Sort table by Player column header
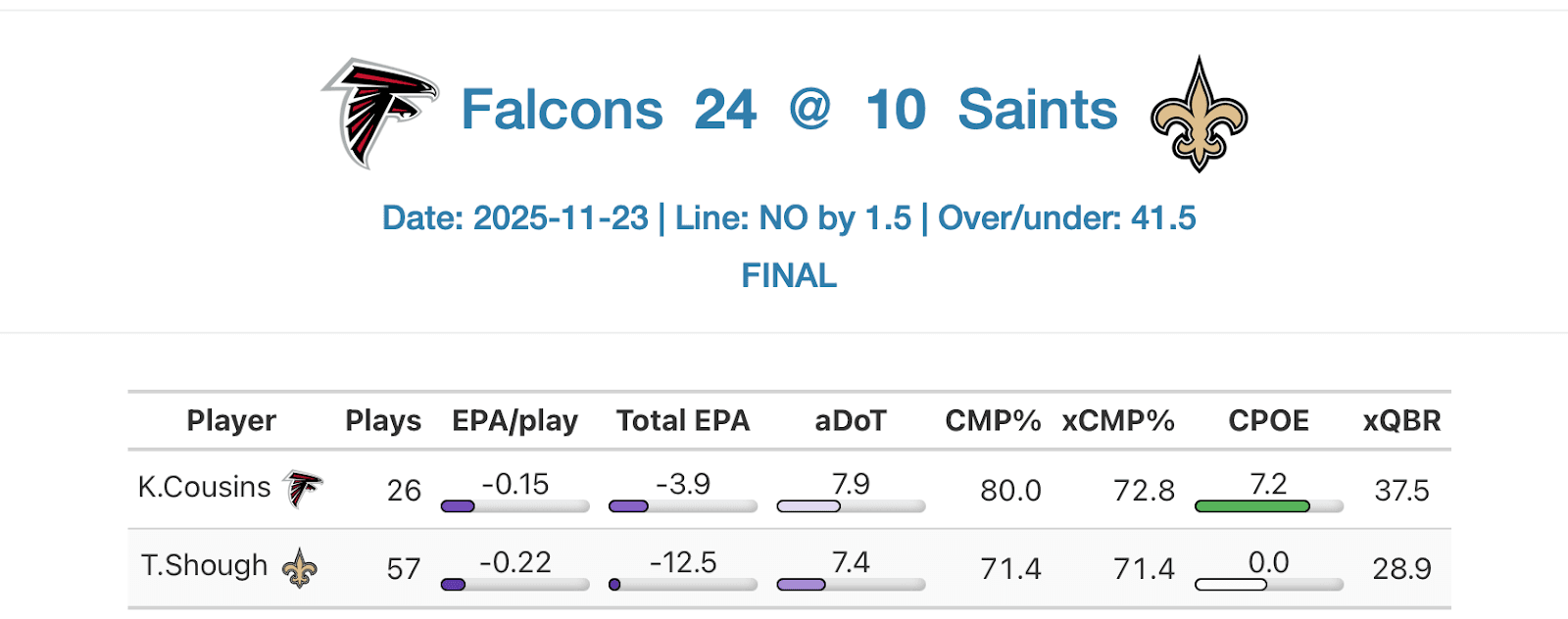1568x619 pixels. [231, 421]
